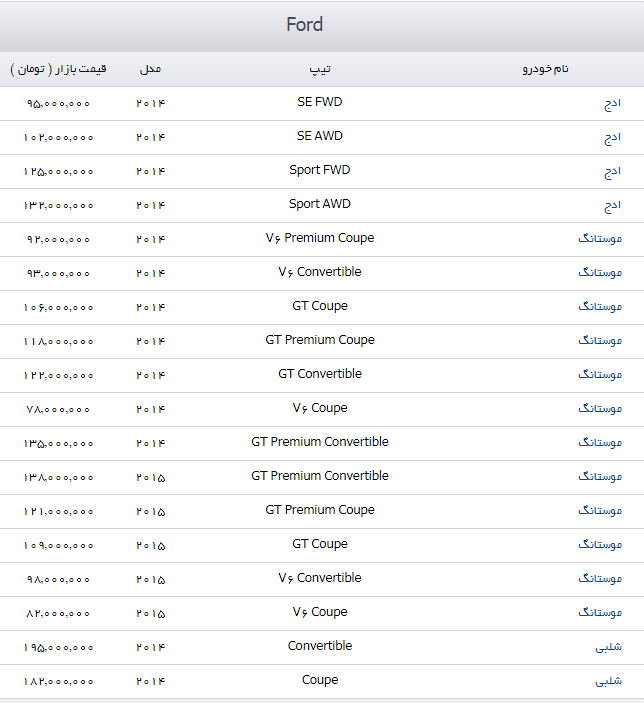Select the V6 Premium Coupe type cell
This screenshot has height=703, width=644.
pyautogui.click(x=320, y=238)
